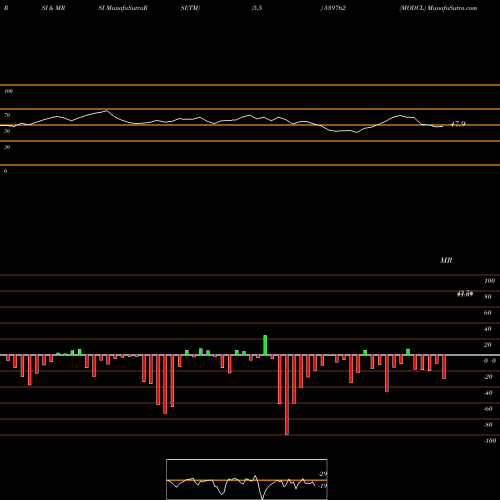Click the "SI(TM)" header label
500x500 pixels.
point(190,8)
